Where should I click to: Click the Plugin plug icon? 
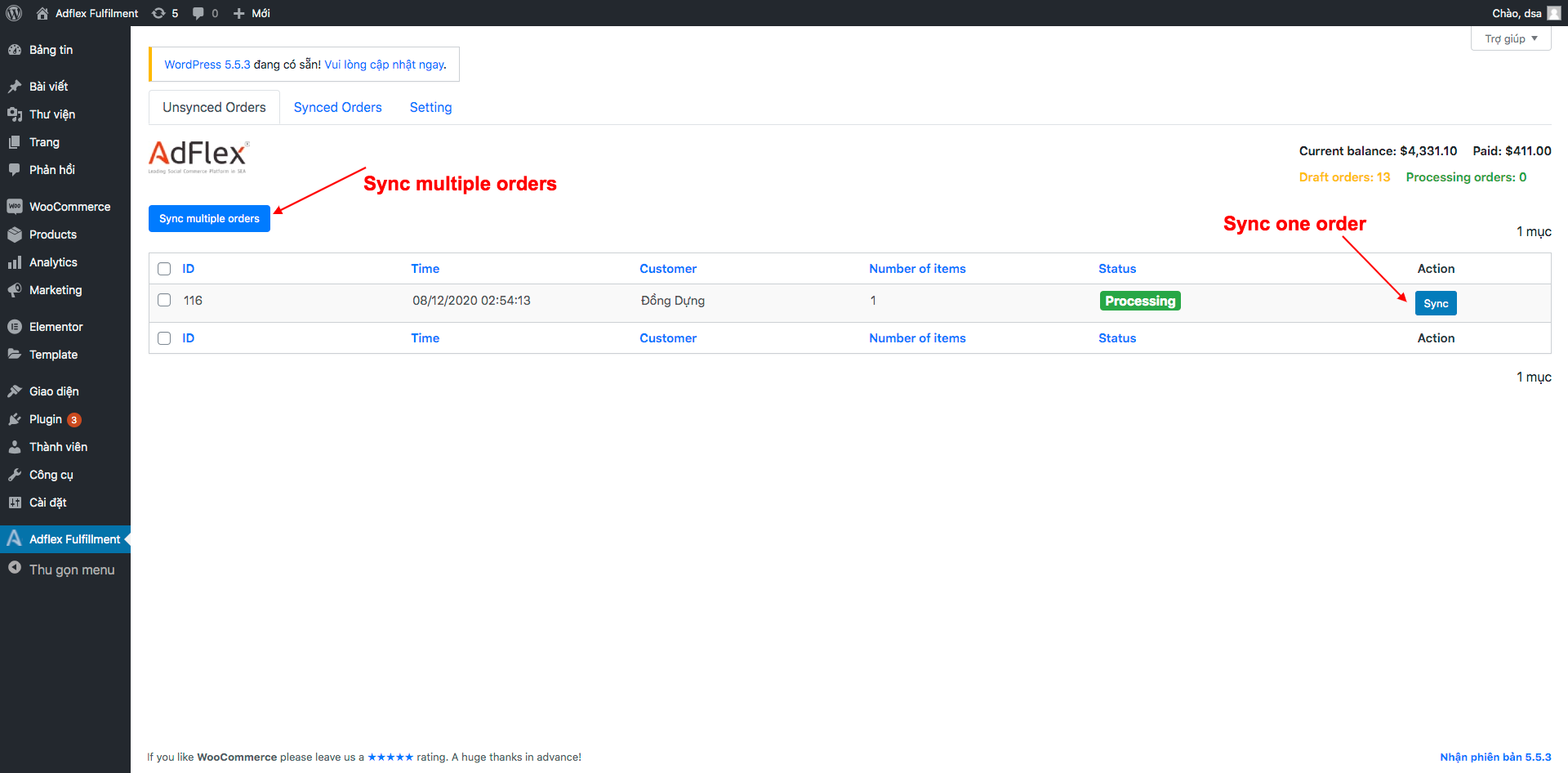click(15, 419)
